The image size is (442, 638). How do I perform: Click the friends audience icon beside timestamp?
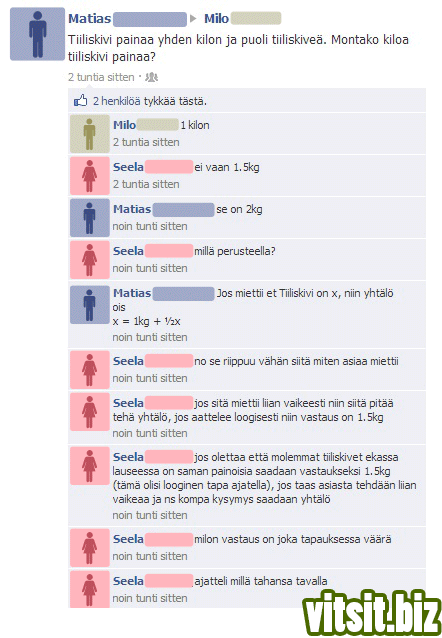pos(152,77)
